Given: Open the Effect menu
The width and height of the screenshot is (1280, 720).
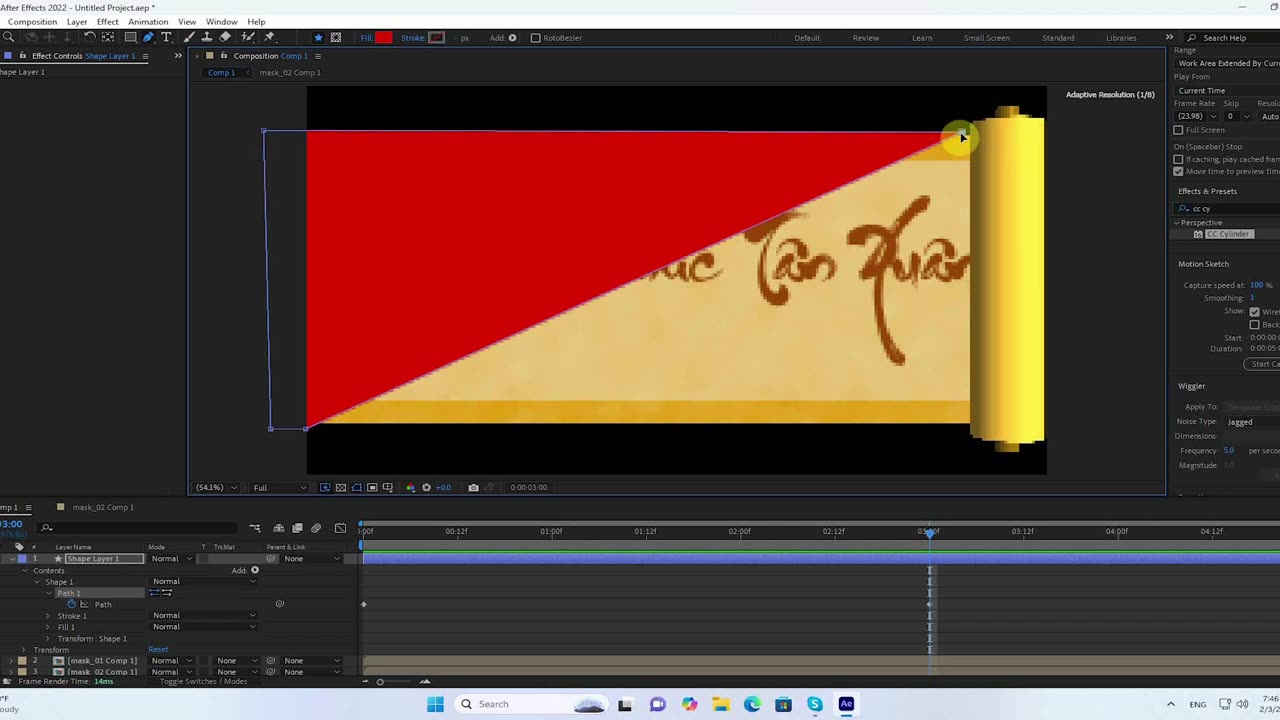Looking at the screenshot, I should coord(107,21).
